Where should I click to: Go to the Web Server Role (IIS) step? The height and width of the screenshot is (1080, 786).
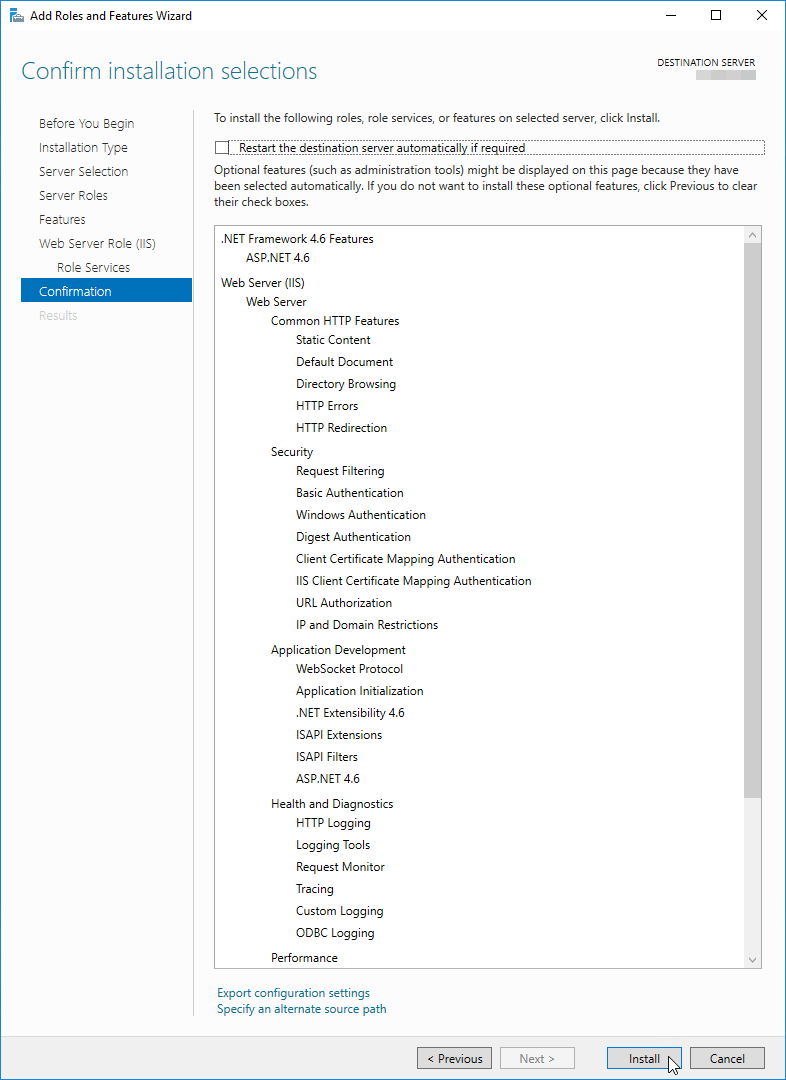point(97,243)
